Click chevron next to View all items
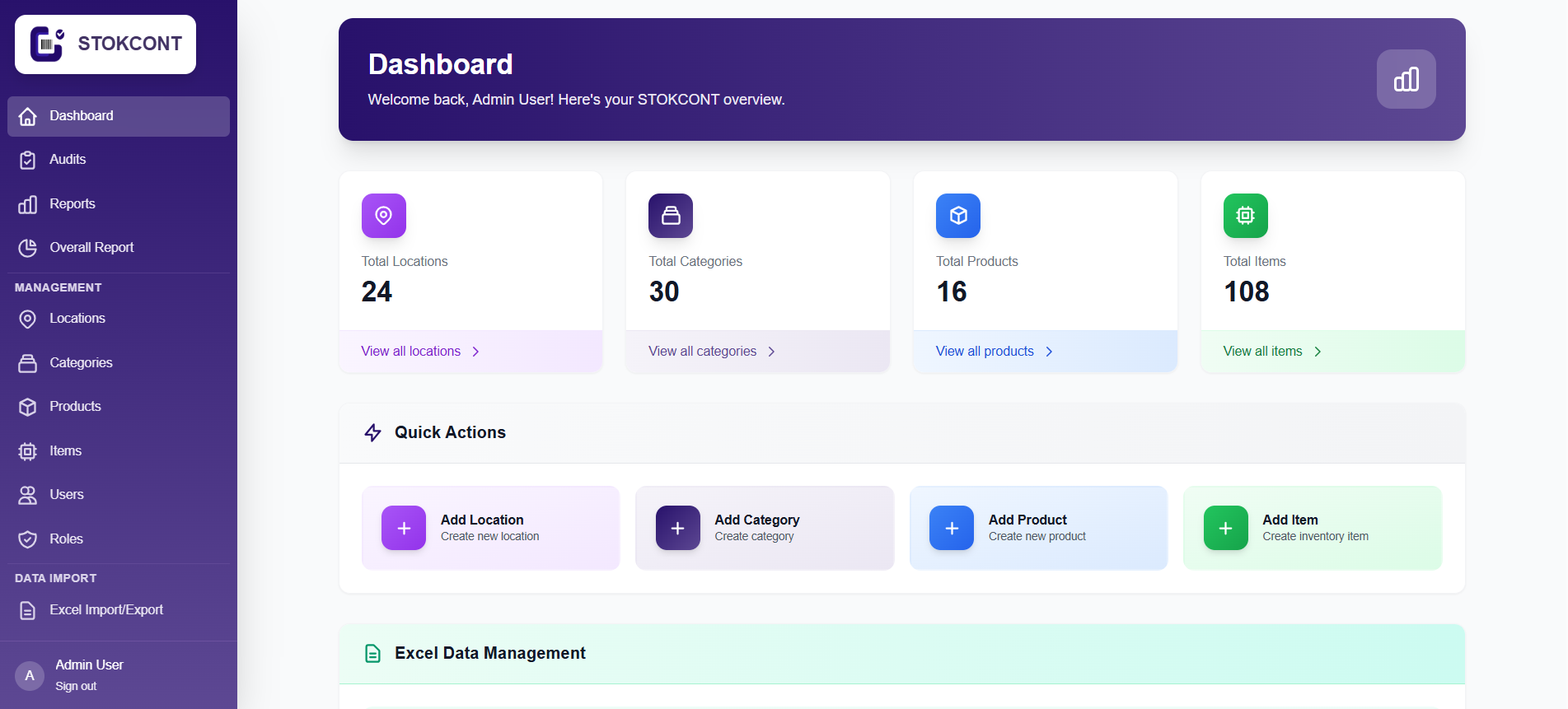1568x709 pixels. 1318,352
